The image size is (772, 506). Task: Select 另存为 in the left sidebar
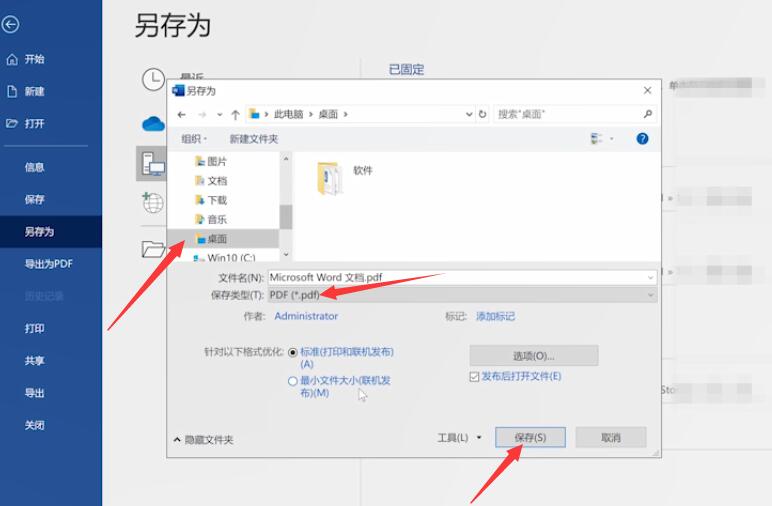click(x=39, y=232)
